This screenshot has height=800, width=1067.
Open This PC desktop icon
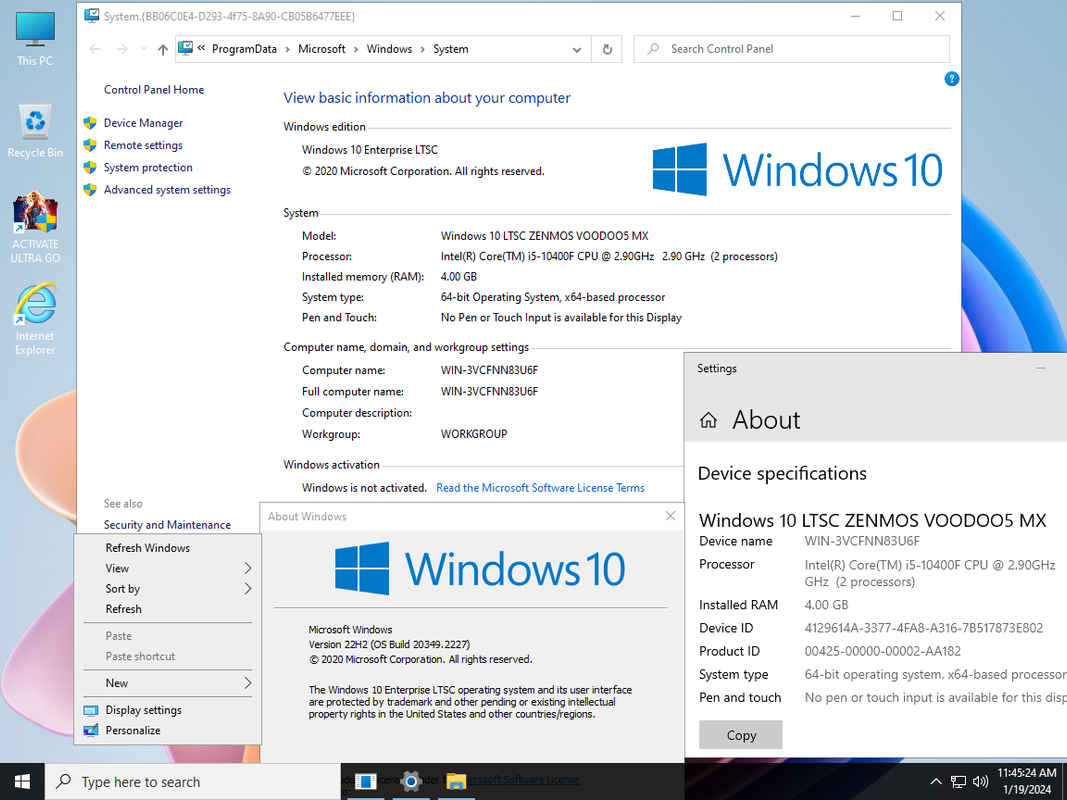[x=35, y=38]
